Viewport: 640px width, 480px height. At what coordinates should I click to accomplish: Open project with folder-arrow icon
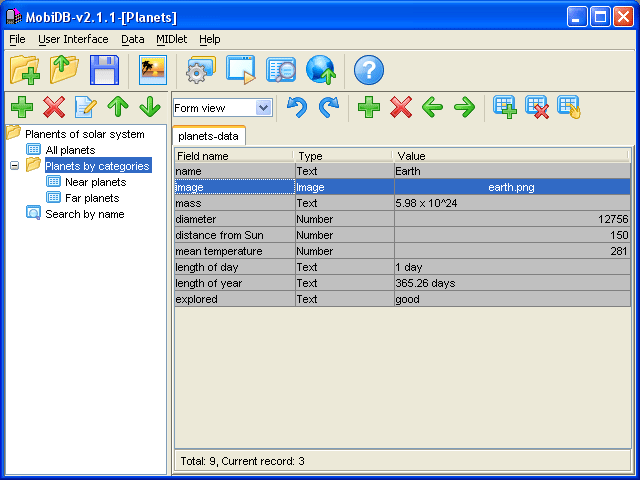tap(64, 70)
